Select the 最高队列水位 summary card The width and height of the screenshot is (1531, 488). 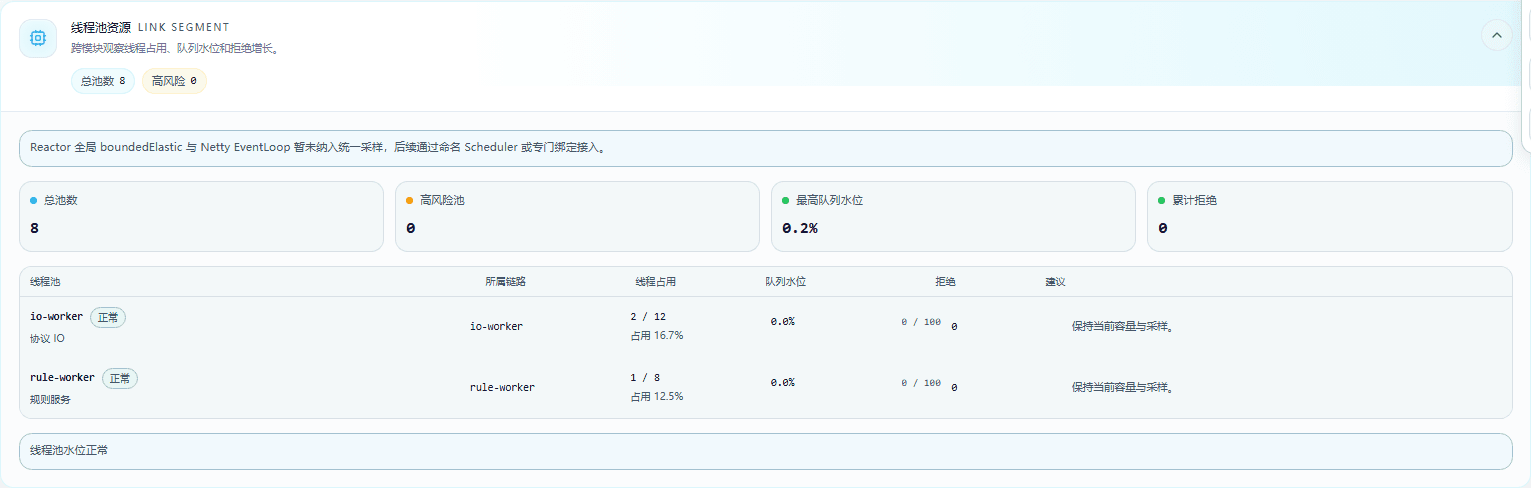coord(953,216)
